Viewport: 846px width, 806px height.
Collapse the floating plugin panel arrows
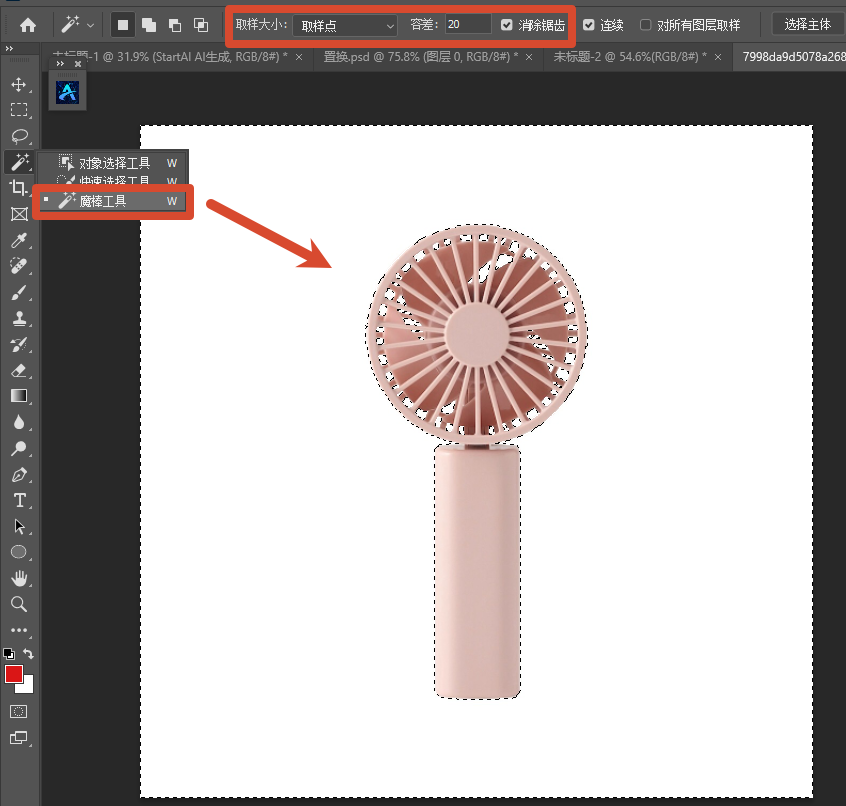[x=60, y=64]
